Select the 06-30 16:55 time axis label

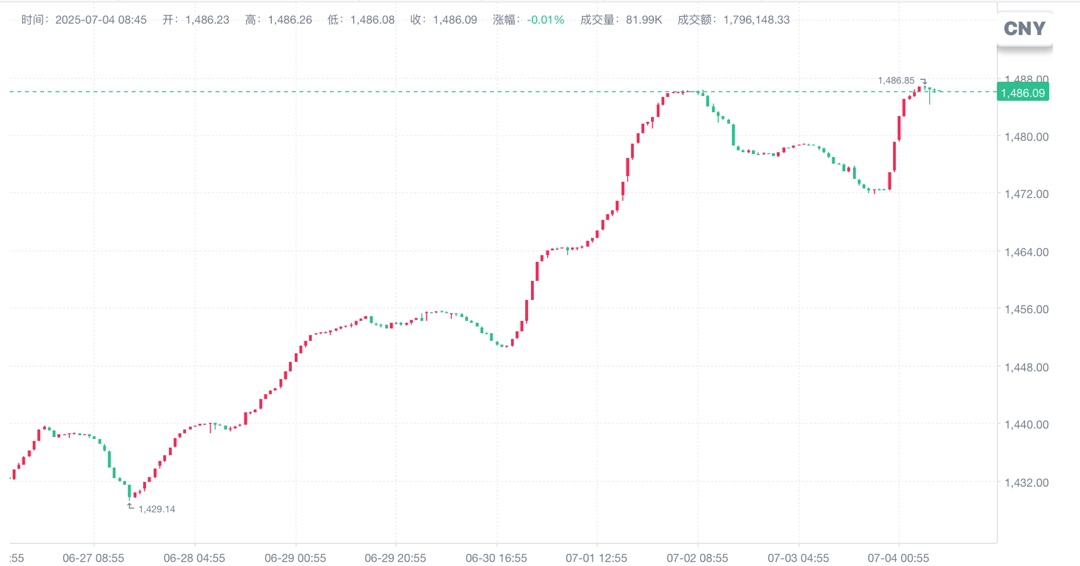click(x=497, y=558)
